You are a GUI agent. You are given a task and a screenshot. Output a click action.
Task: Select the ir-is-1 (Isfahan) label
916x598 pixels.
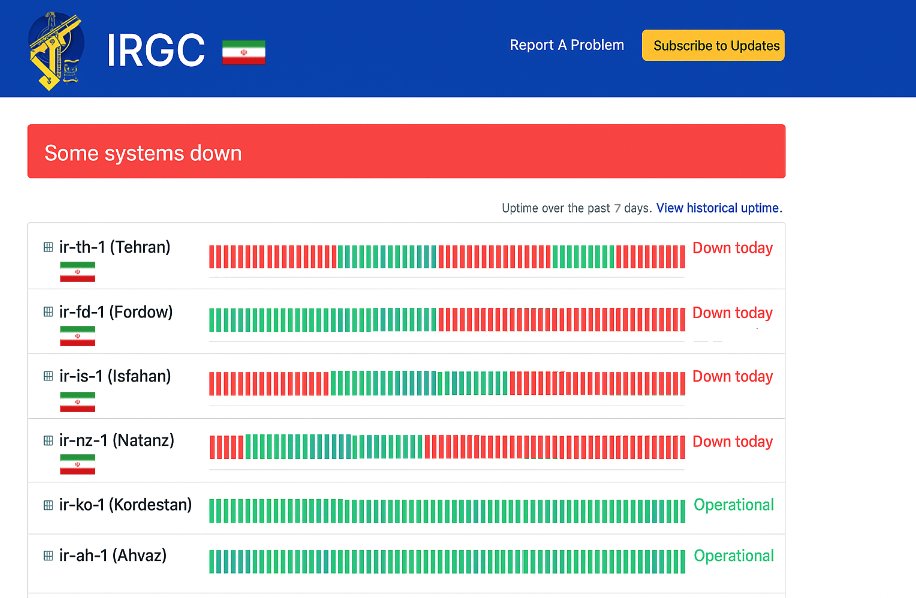click(x=115, y=376)
